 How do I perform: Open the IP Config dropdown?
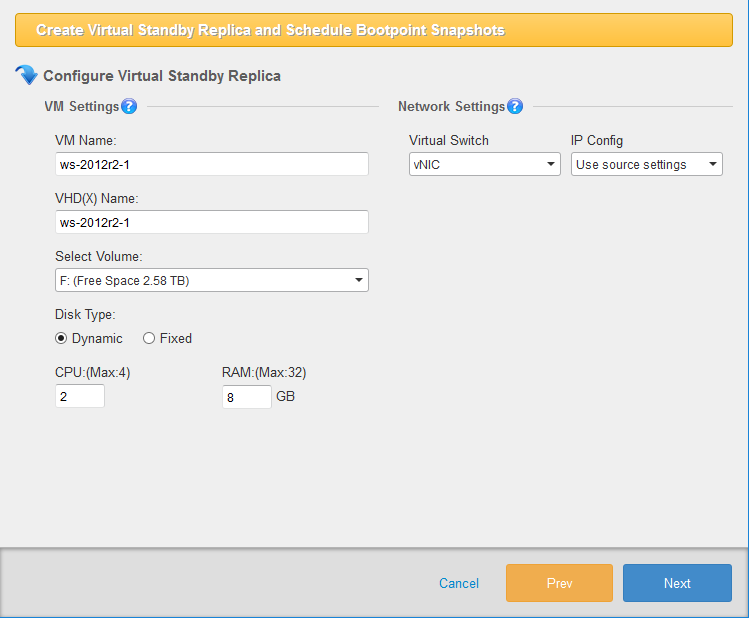click(x=646, y=164)
